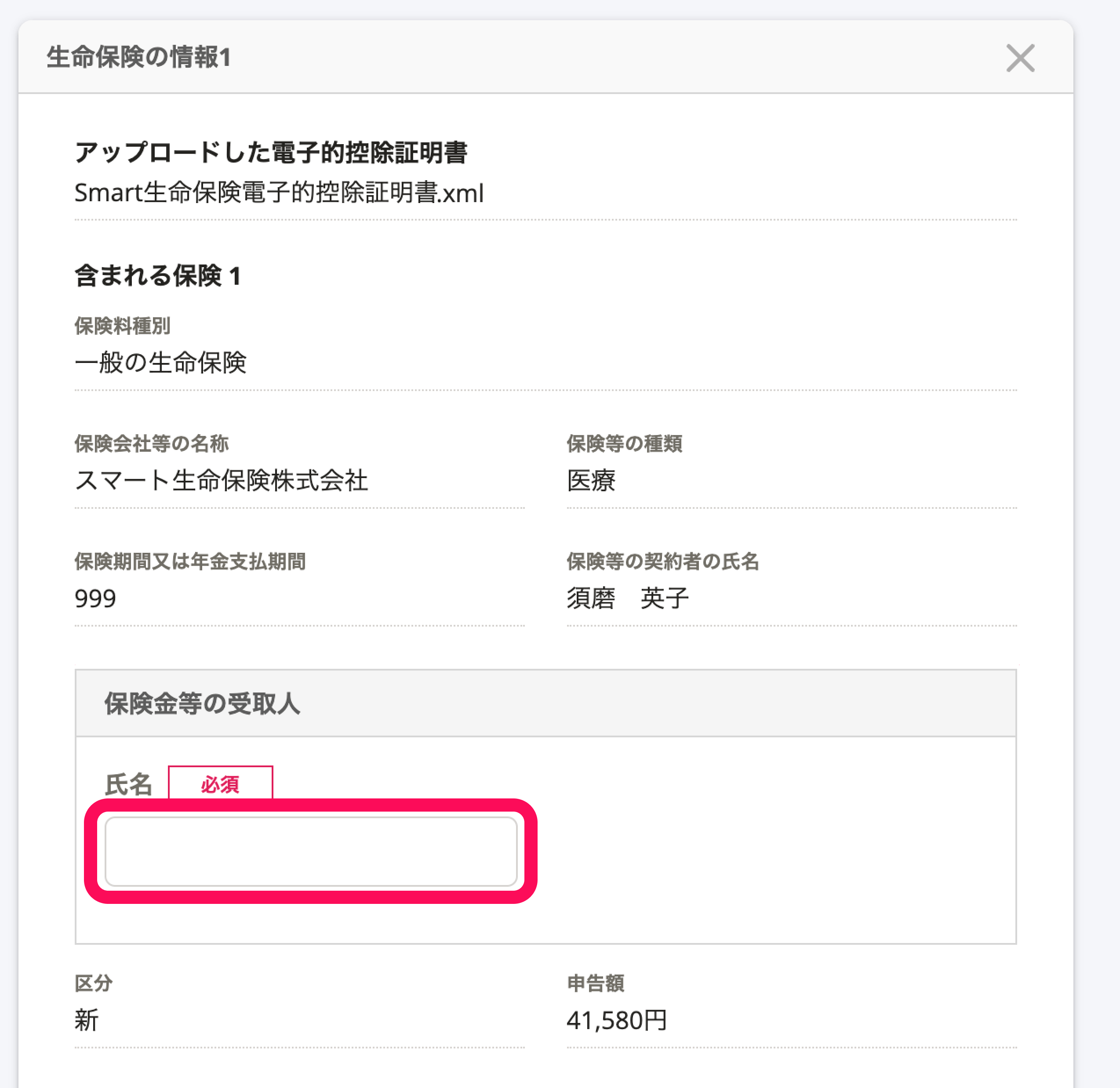Click the 保険期間又は年金支払期間 label
The width and height of the screenshot is (1120, 1088).
pos(190,561)
